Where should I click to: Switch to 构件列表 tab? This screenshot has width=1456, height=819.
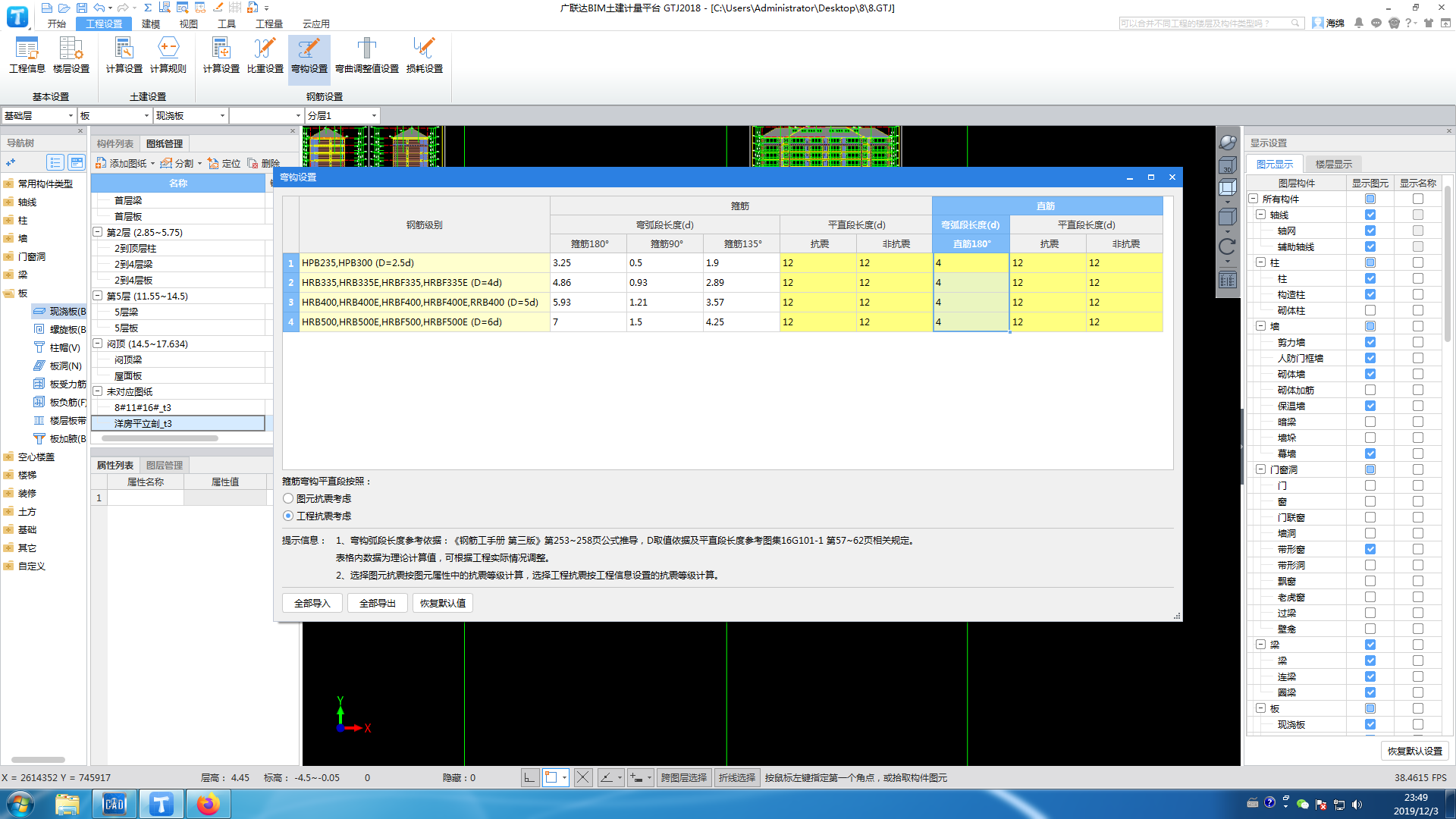(115, 143)
